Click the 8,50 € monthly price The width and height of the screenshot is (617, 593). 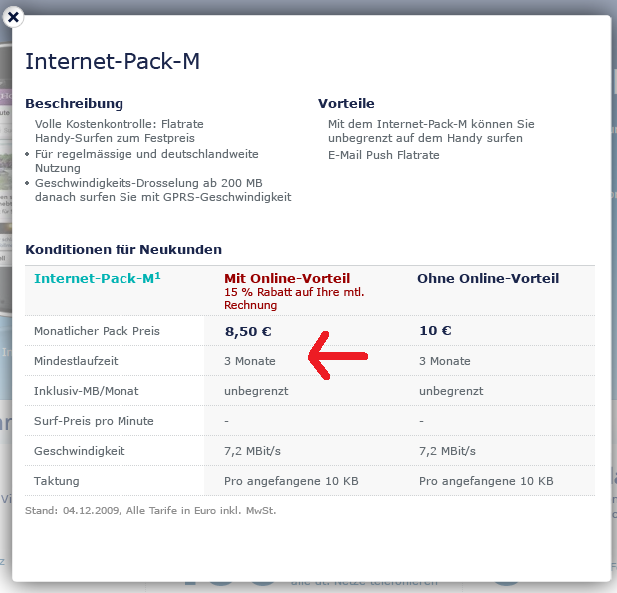248,330
